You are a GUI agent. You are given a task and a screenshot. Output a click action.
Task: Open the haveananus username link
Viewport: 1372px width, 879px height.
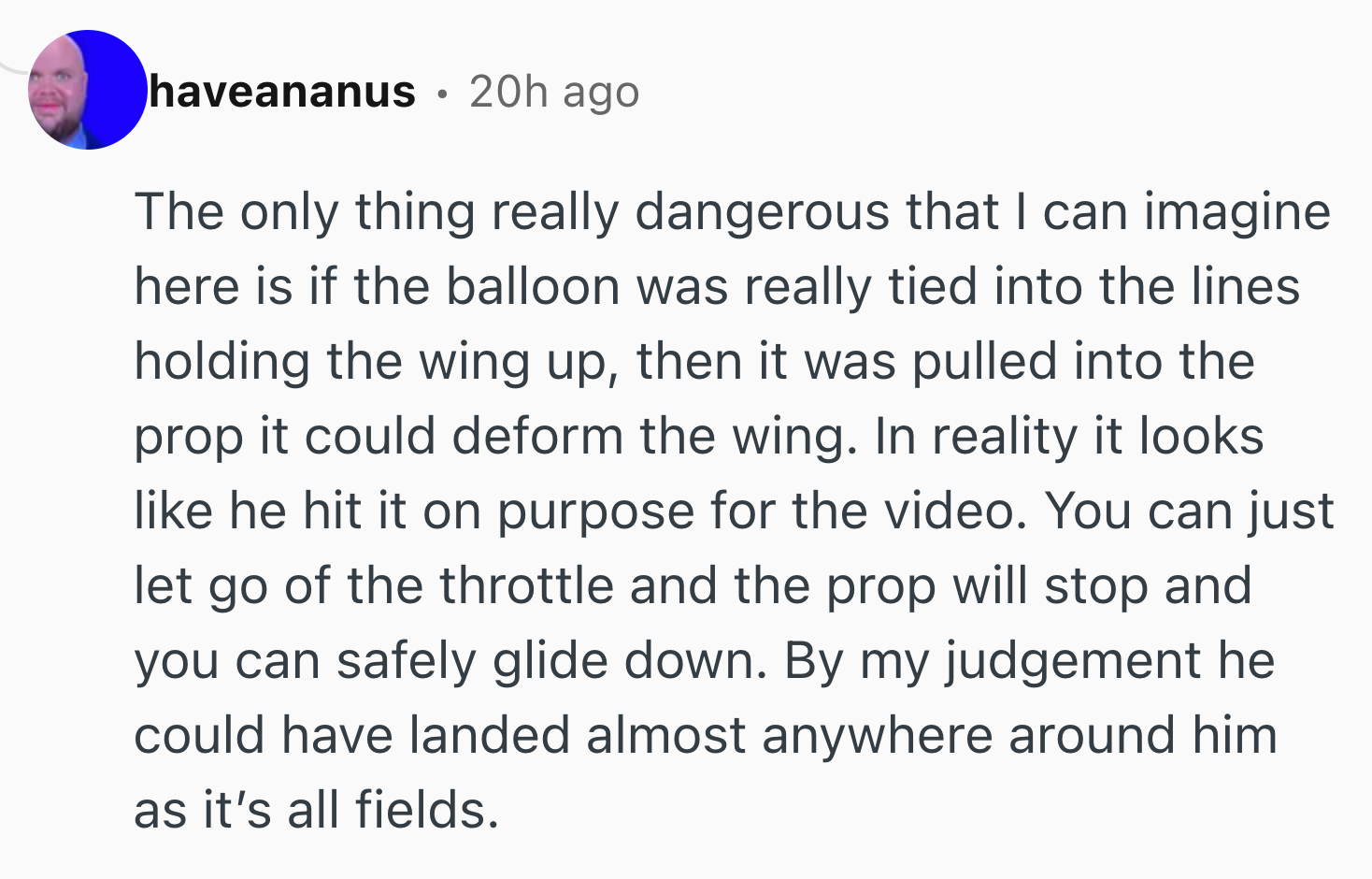[x=282, y=92]
